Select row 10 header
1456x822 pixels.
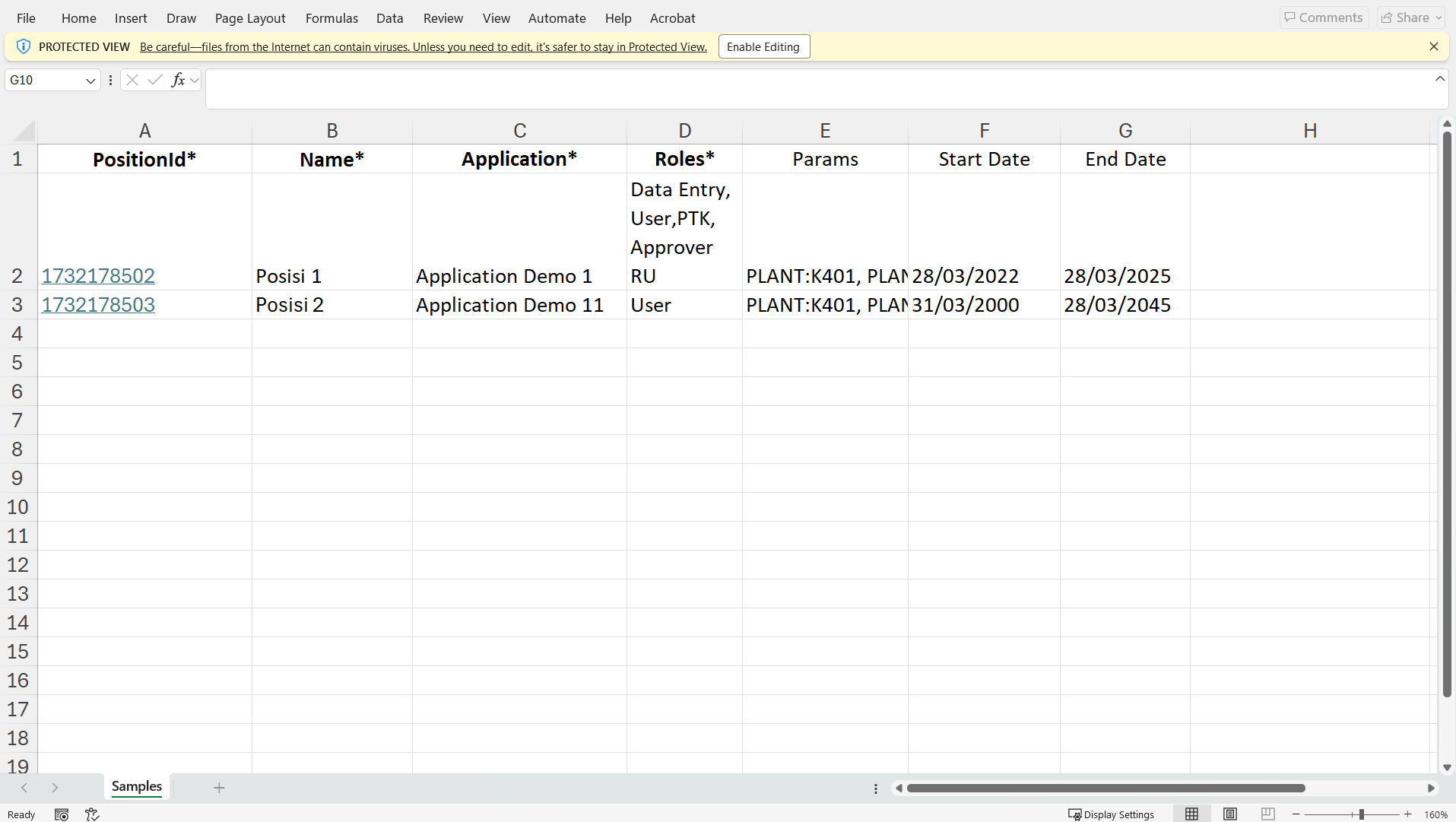17,507
